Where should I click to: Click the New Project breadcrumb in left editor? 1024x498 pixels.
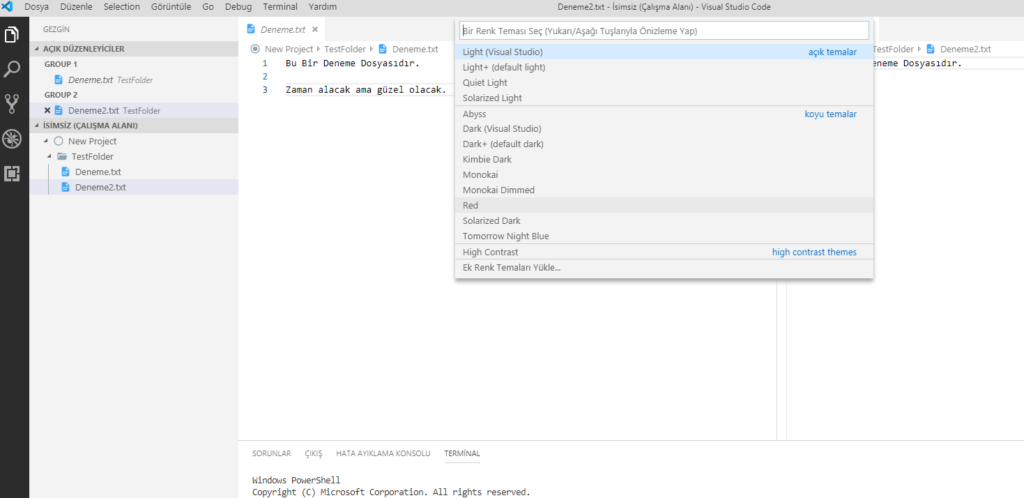289,49
